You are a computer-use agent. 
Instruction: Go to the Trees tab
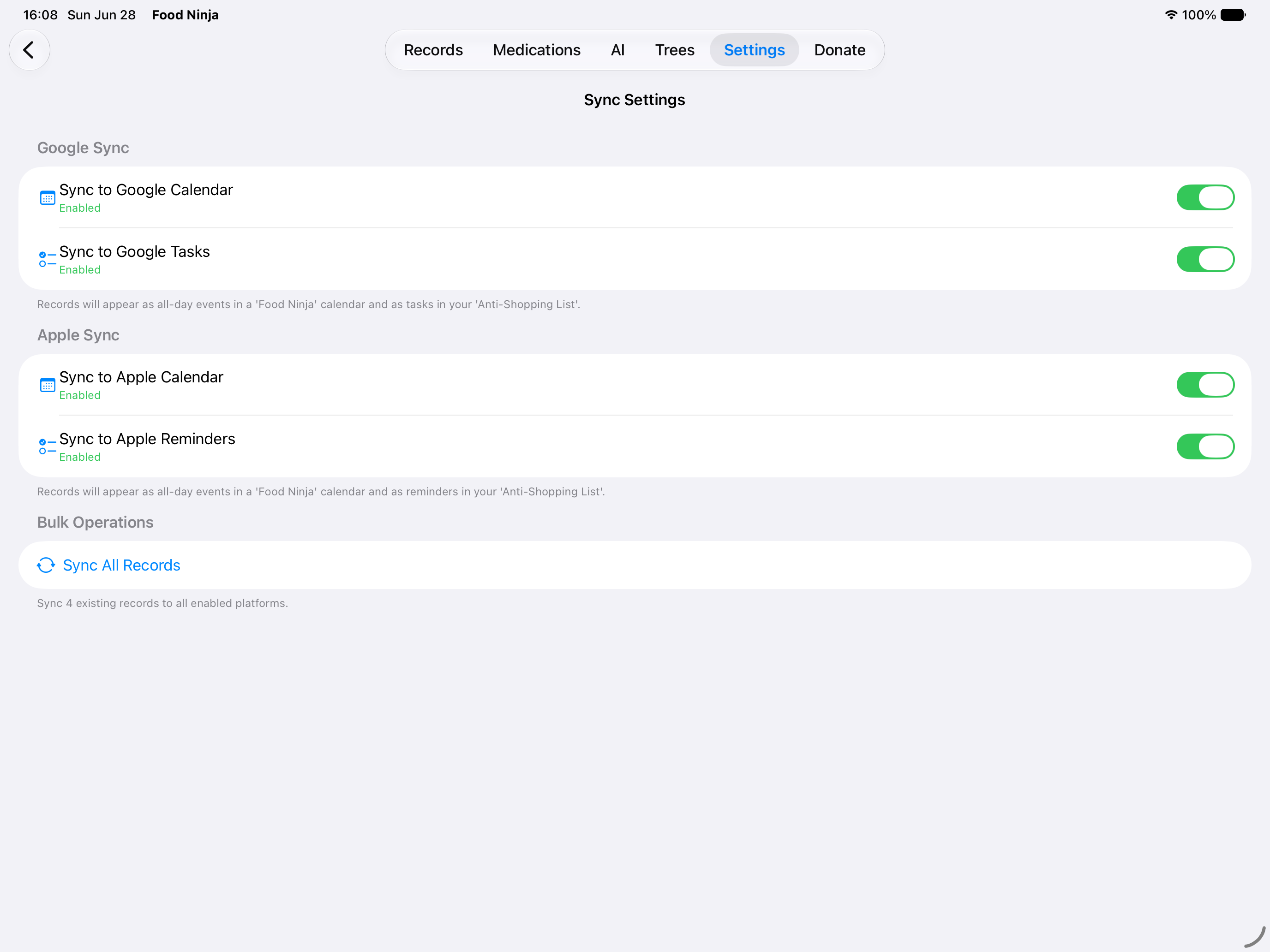pyautogui.click(x=675, y=50)
